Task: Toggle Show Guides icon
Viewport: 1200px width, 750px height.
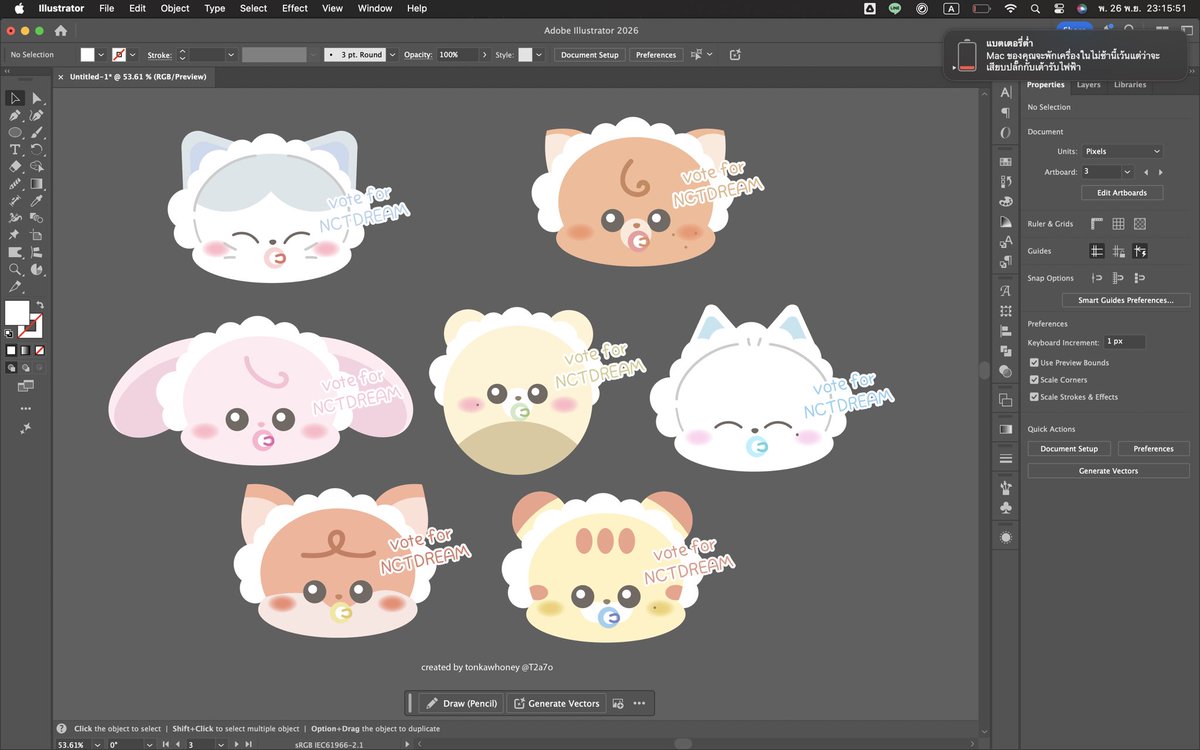Action: pos(1096,251)
